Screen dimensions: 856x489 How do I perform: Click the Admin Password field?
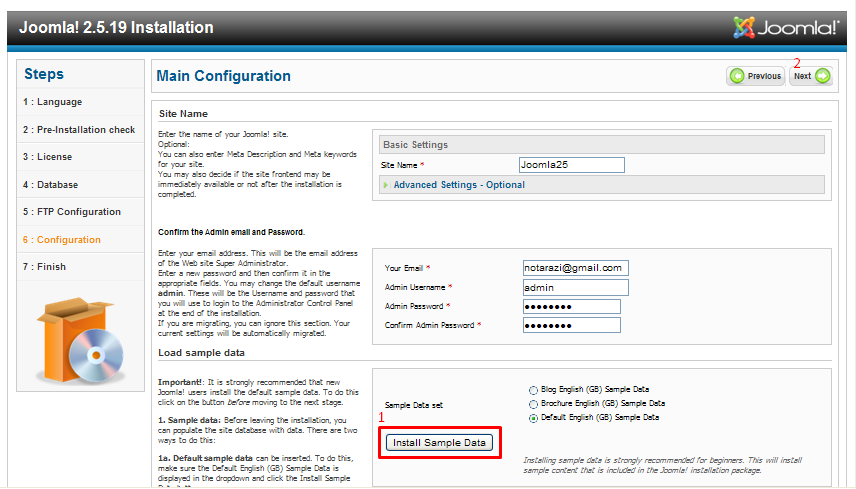click(572, 307)
